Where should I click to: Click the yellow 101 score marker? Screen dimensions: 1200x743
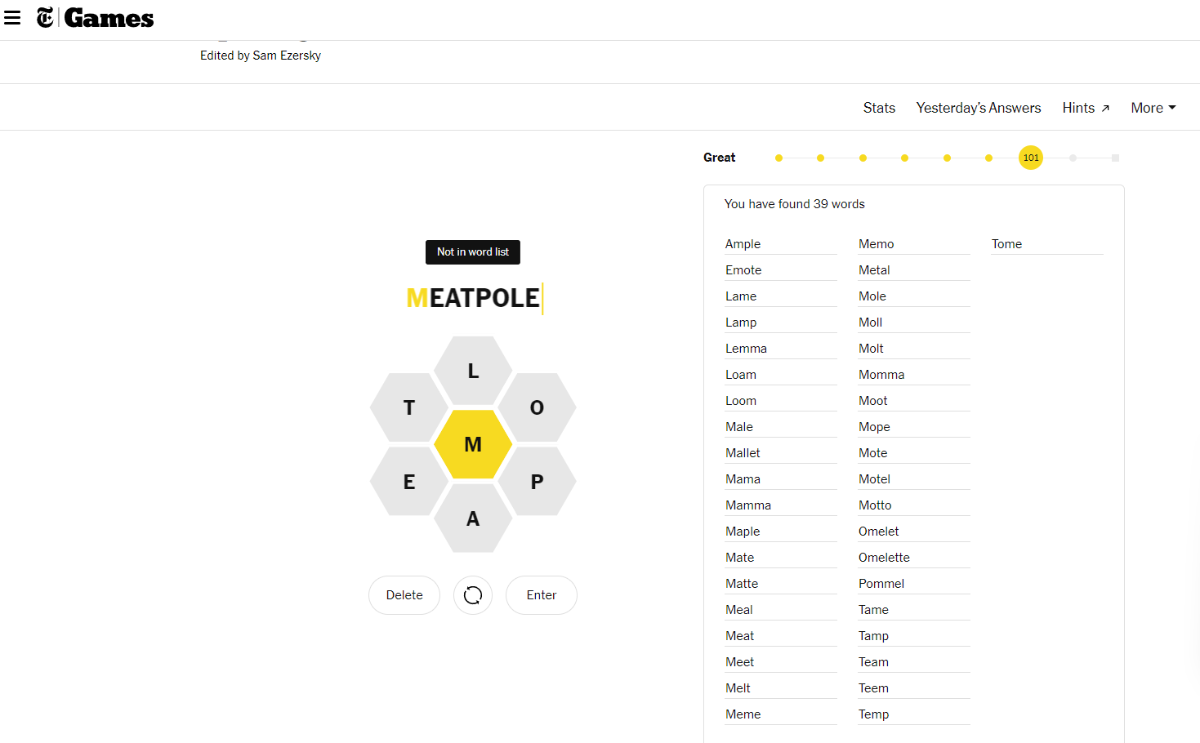tap(1031, 158)
